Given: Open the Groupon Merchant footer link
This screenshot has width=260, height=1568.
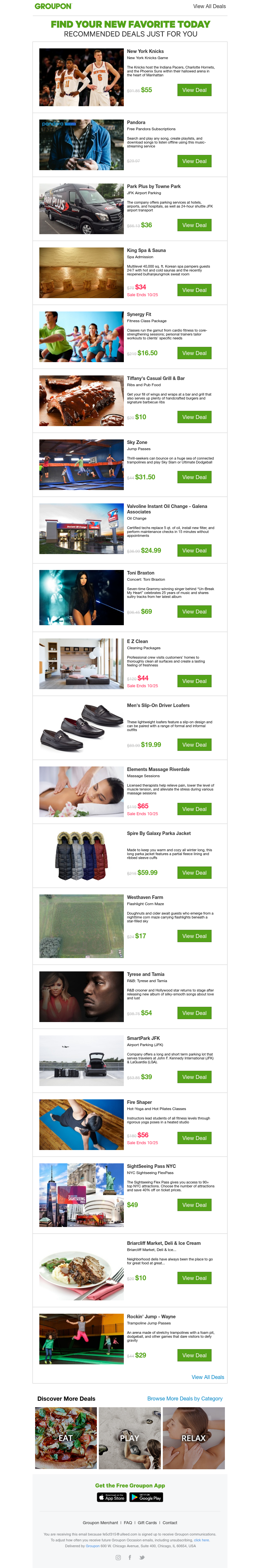Looking at the screenshot, I should tap(100, 1522).
